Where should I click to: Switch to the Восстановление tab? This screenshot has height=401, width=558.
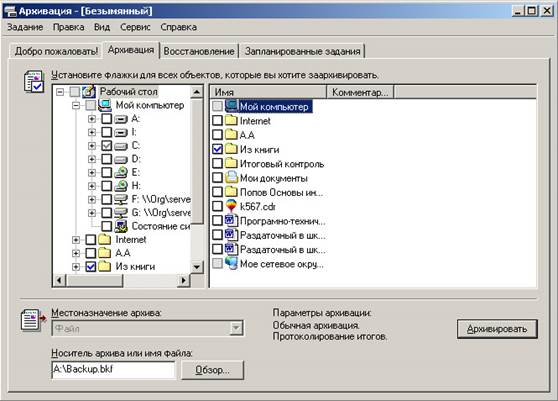[x=199, y=51]
